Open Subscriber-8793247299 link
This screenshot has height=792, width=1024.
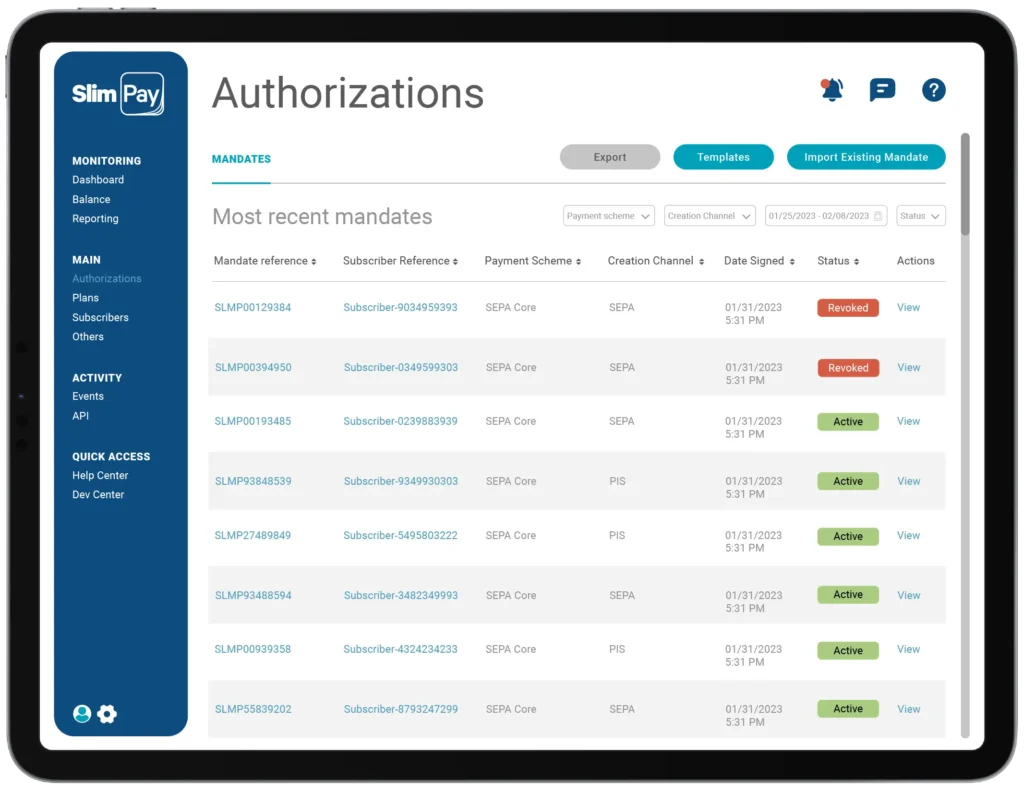[x=401, y=709]
